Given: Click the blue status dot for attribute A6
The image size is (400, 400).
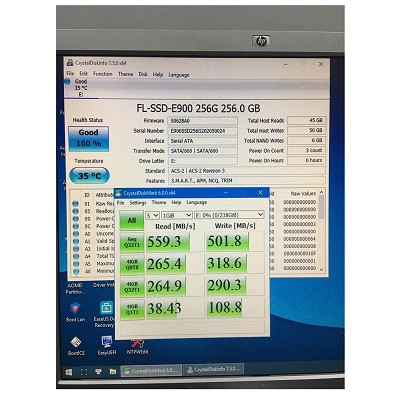Looking at the screenshot, I should point(76,271).
